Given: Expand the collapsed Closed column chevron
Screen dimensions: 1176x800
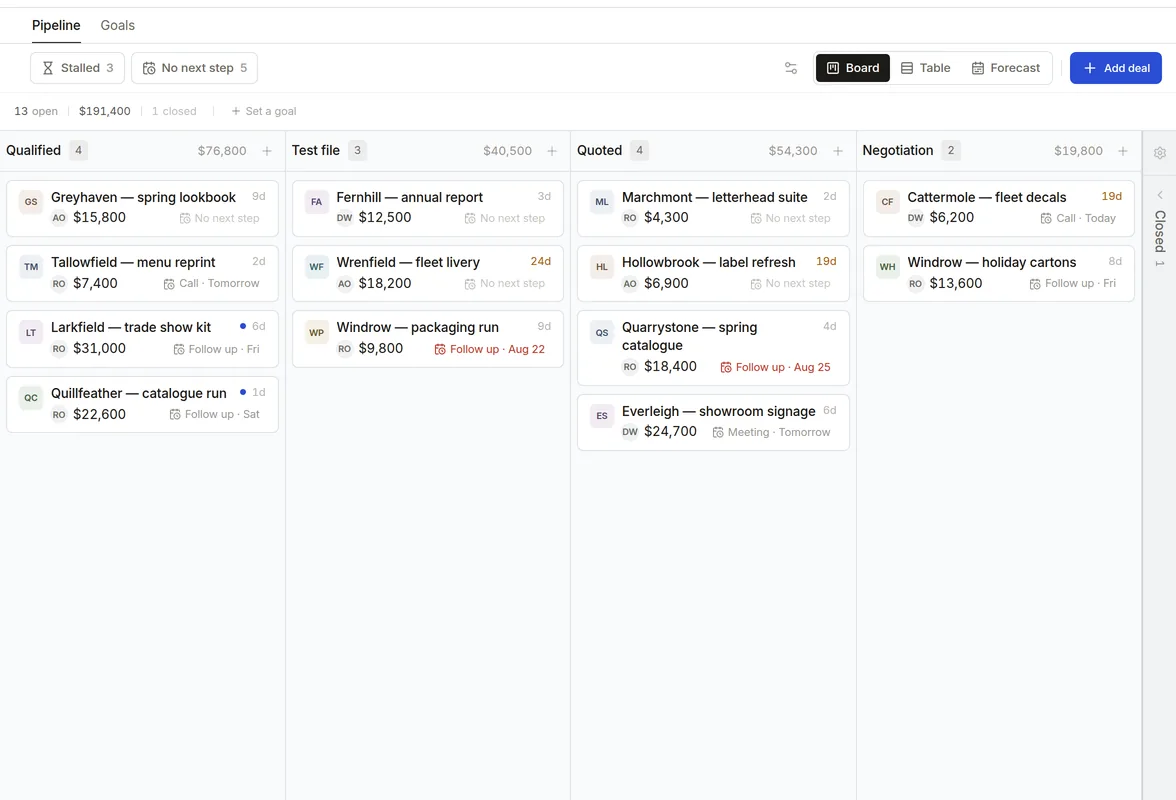Looking at the screenshot, I should coord(1160,195).
